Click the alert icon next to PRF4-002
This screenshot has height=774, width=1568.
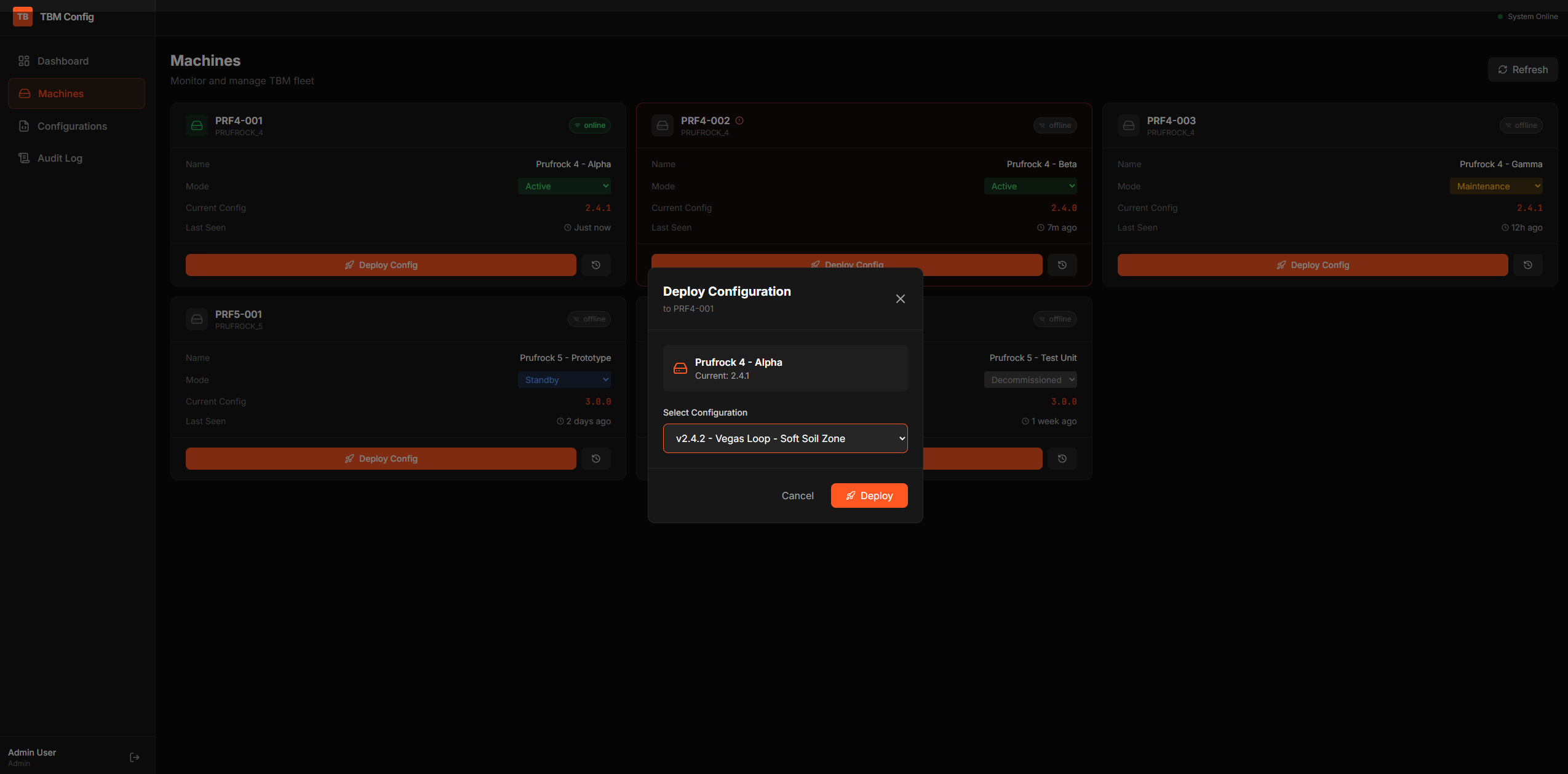[x=739, y=120]
